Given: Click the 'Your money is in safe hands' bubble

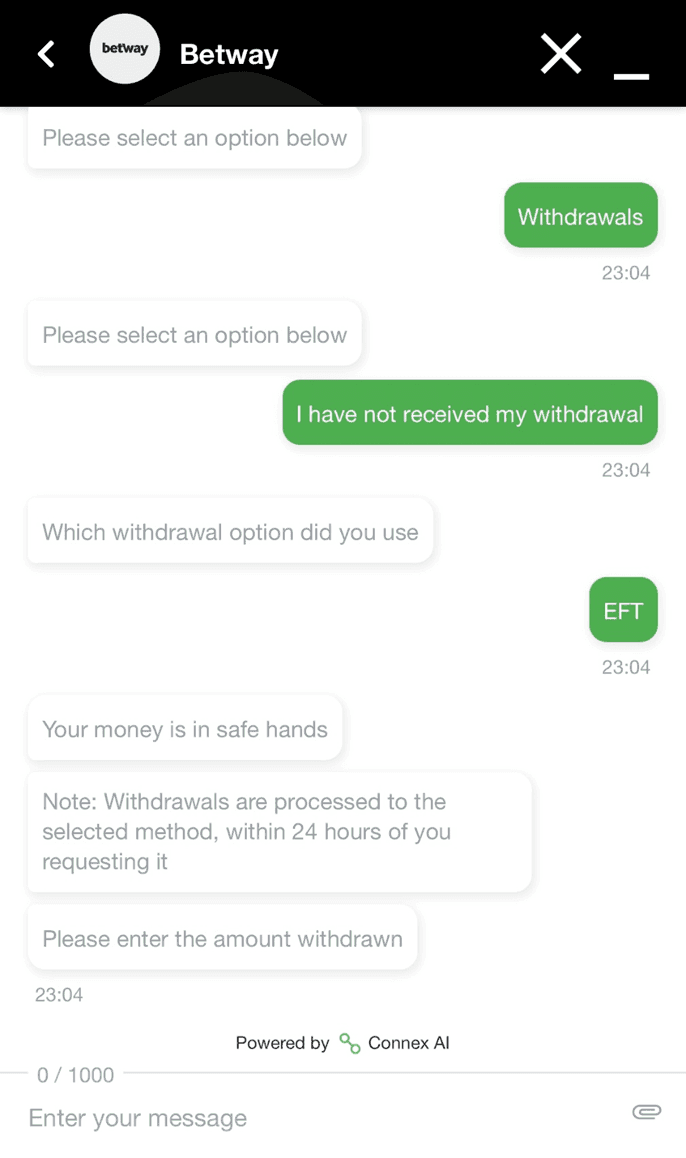Looking at the screenshot, I should coord(185,729).
